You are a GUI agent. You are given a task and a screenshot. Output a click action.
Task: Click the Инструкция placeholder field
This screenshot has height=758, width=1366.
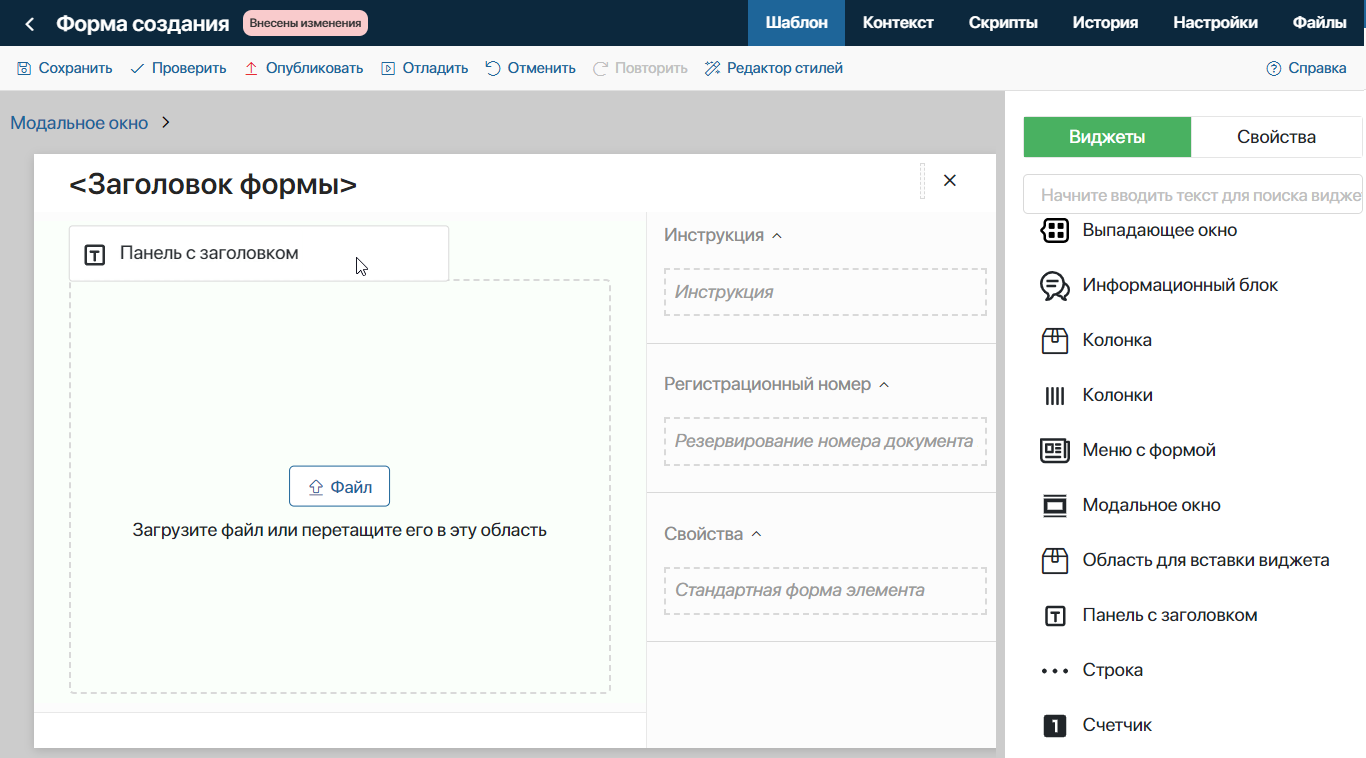point(825,292)
